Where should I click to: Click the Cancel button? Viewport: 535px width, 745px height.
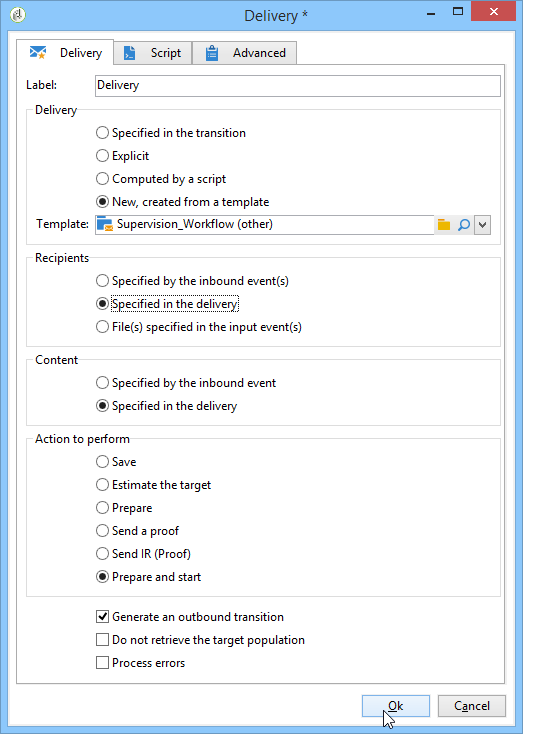tap(471, 706)
